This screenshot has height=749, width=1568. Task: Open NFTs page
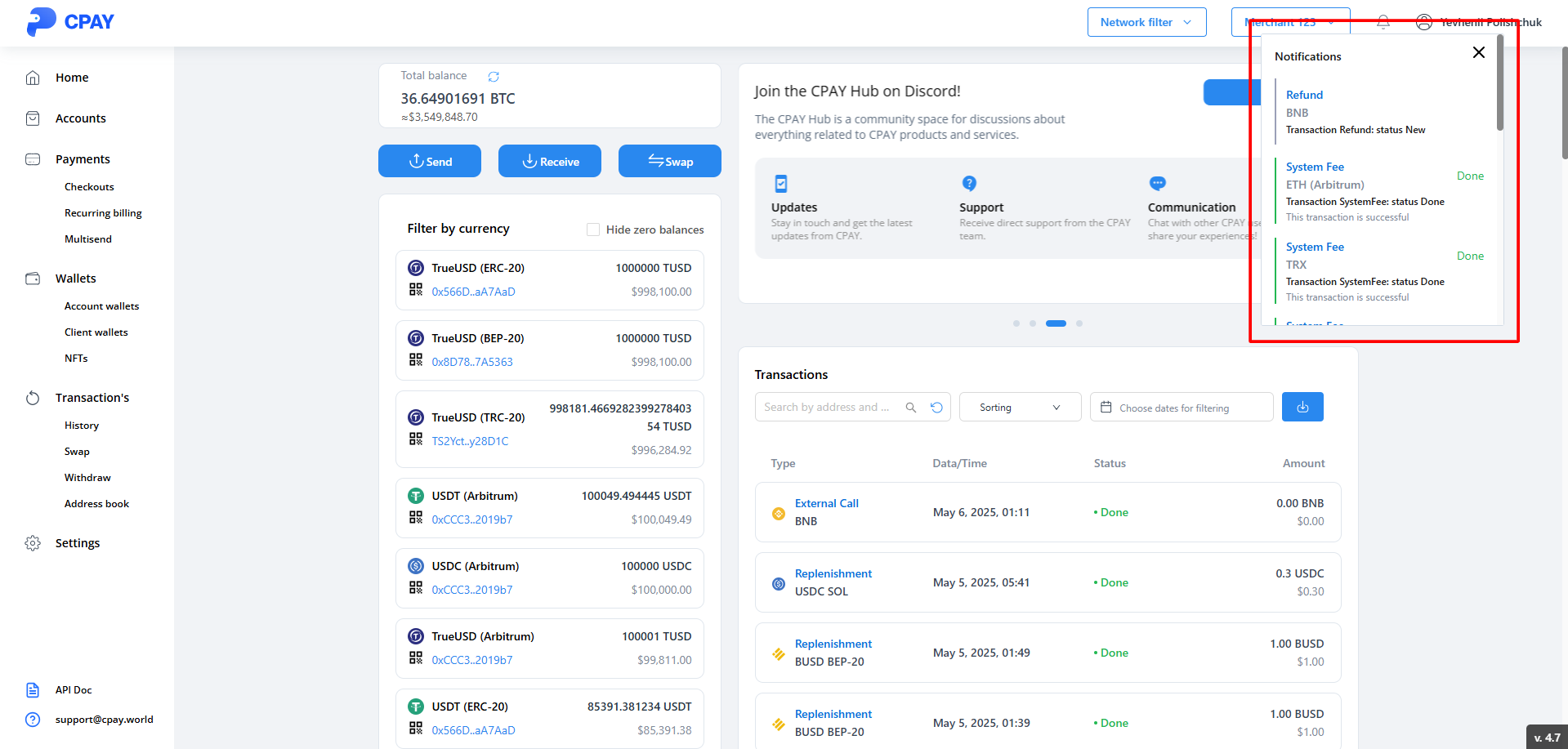(x=76, y=359)
